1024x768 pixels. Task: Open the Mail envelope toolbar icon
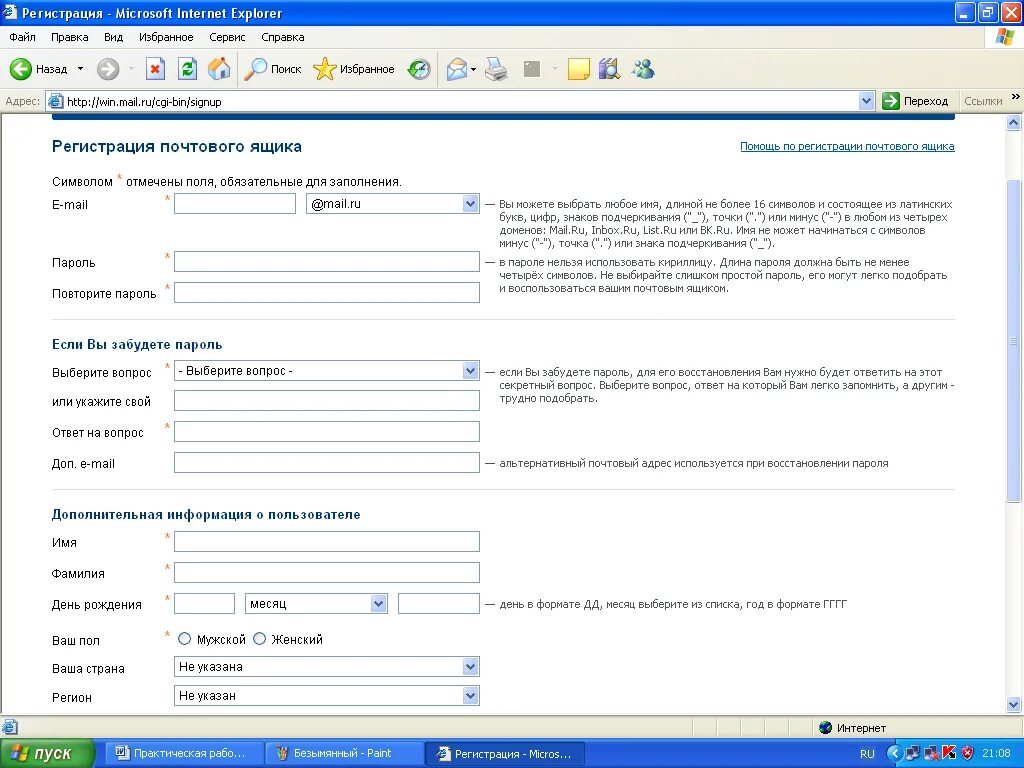coord(456,69)
